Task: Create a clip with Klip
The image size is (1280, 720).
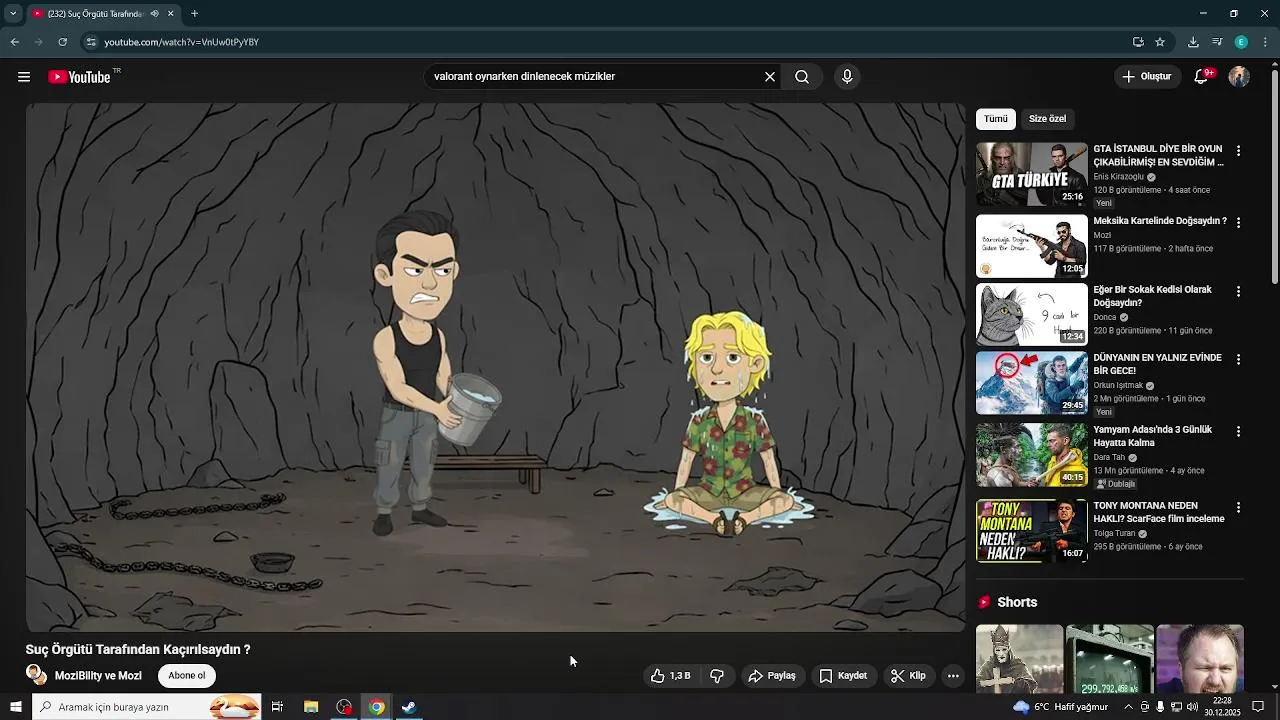Action: [x=908, y=676]
